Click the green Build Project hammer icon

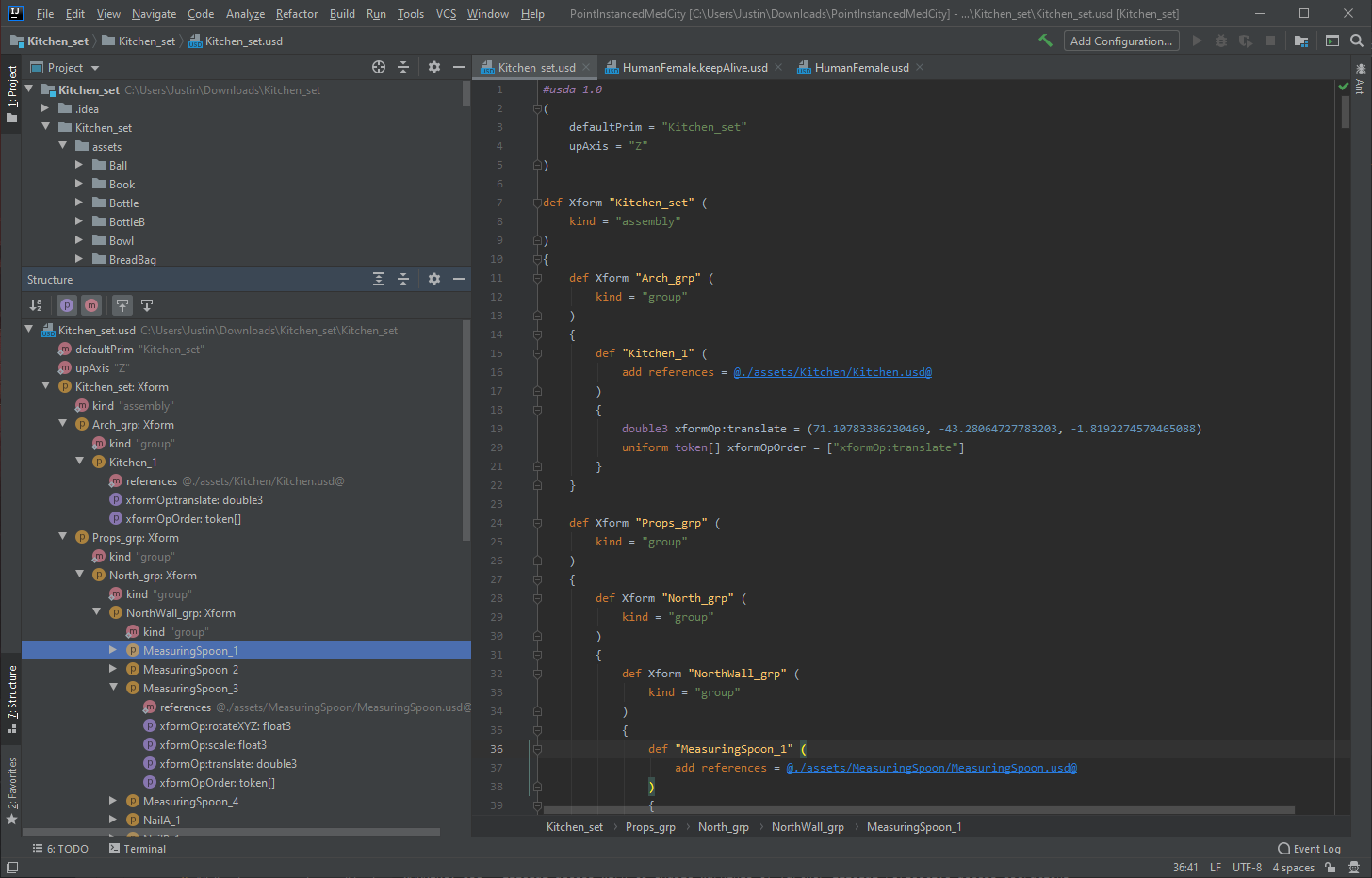[1045, 41]
